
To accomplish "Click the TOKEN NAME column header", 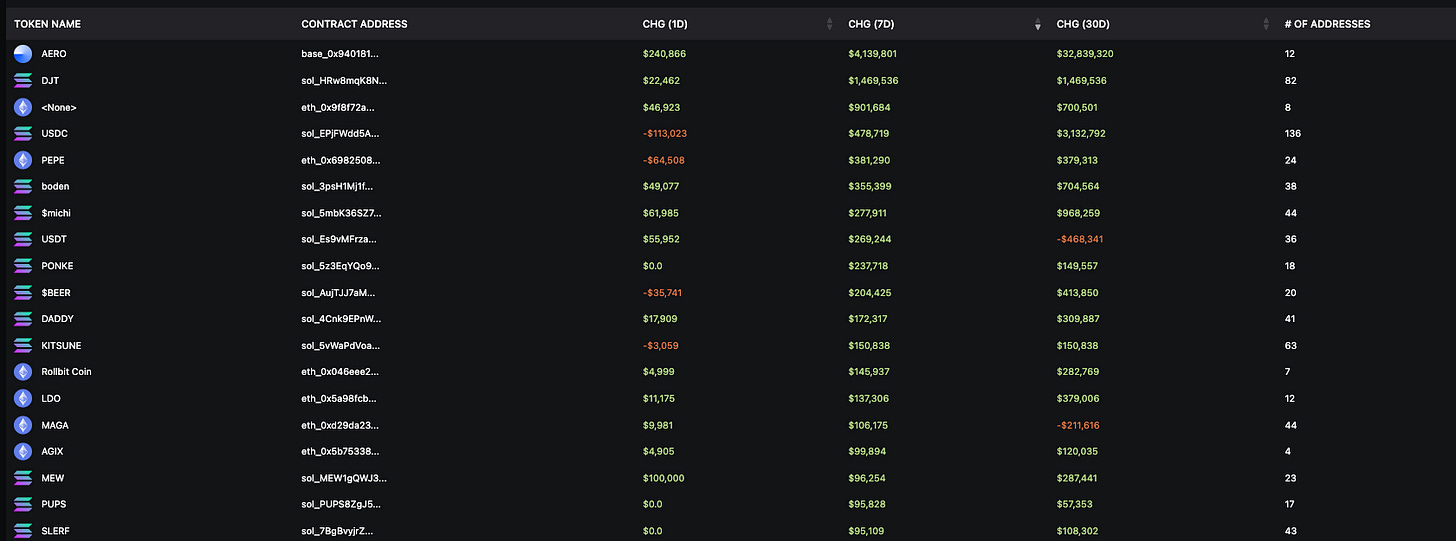I will tap(47, 24).
